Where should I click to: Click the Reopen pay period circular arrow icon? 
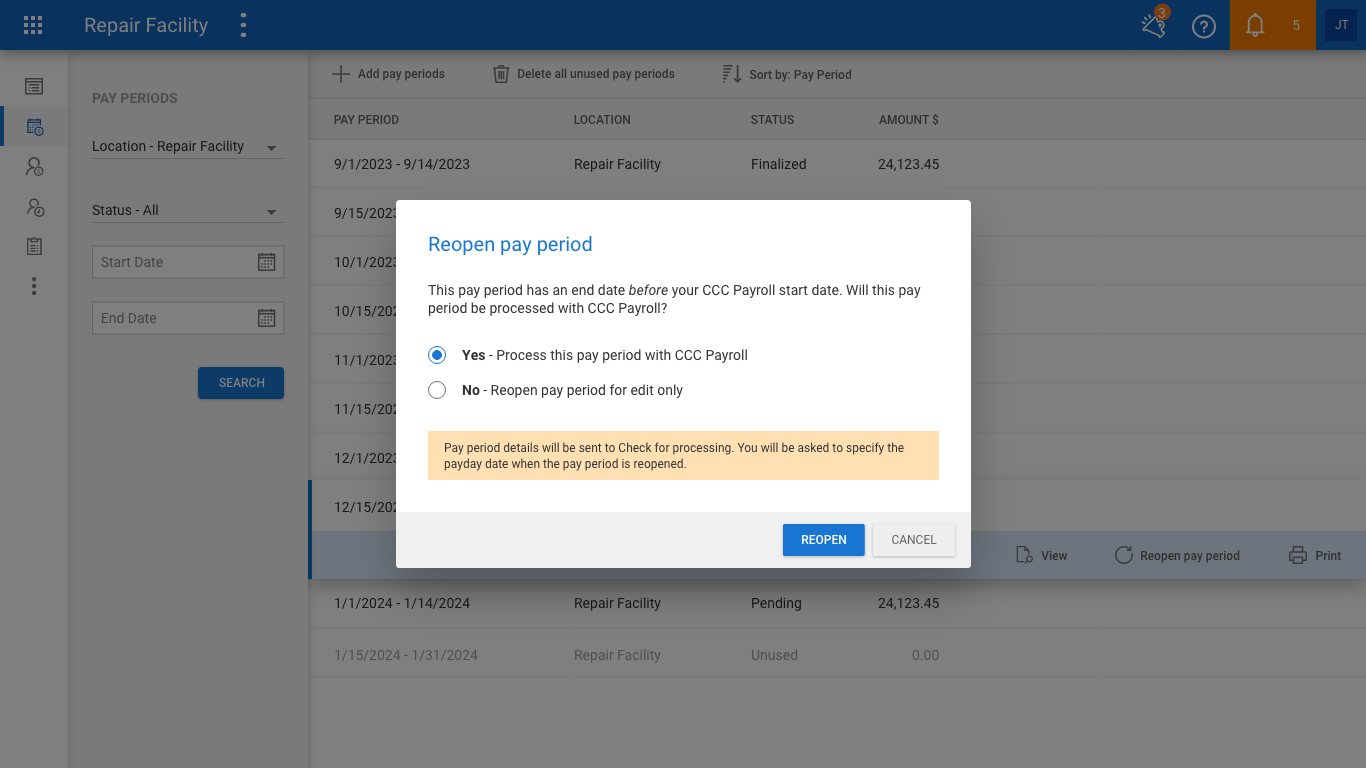(1123, 555)
